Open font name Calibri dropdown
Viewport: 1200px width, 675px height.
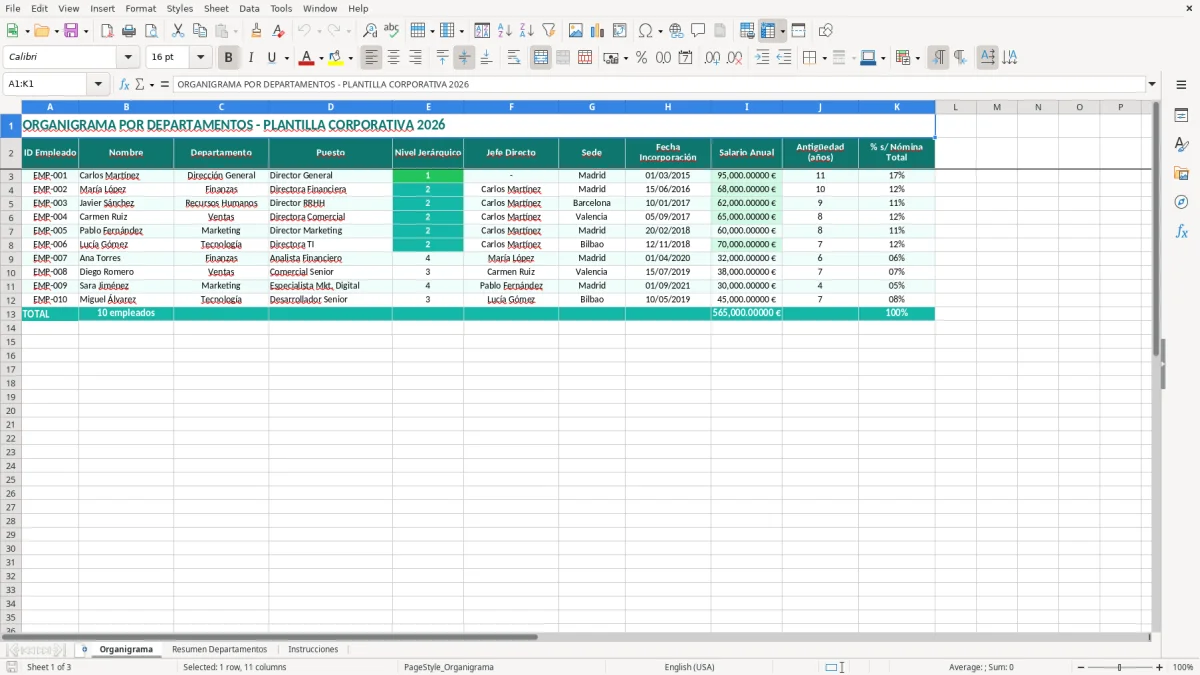pyautogui.click(x=128, y=58)
